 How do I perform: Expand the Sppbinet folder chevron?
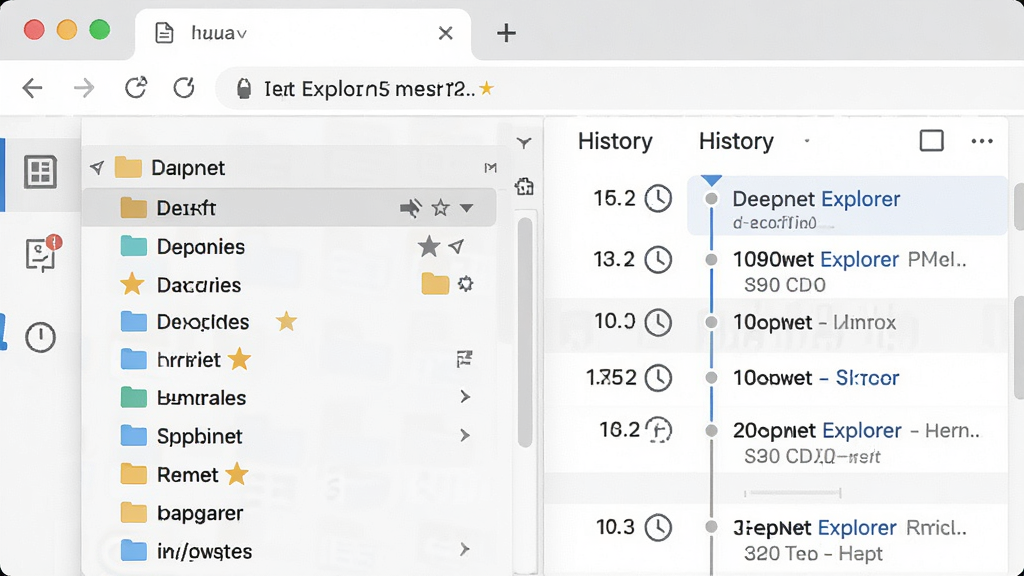click(464, 435)
